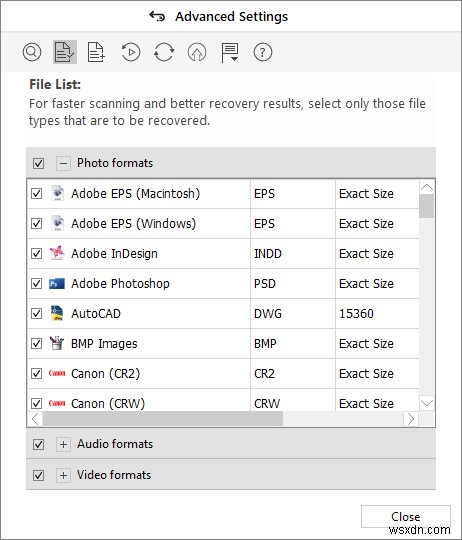Uncheck the Adobe Photoshop PSD checkbox

[x=36, y=284]
